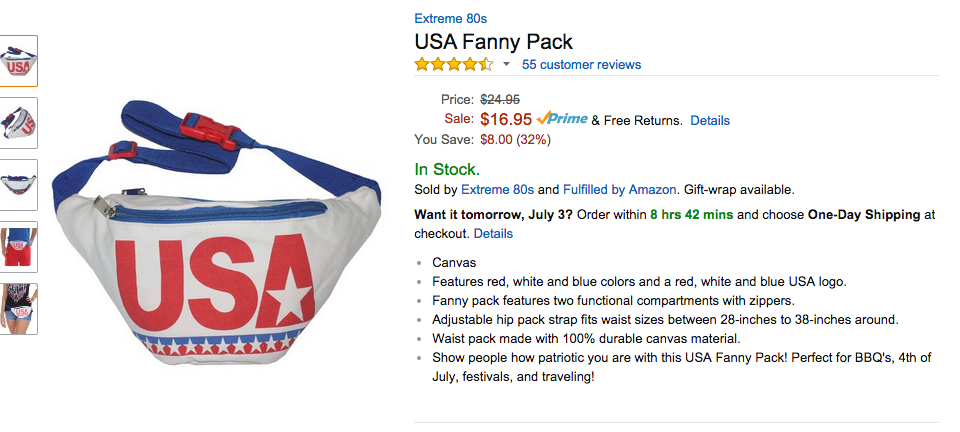
Task: Click the star rating icons
Action: pyautogui.click(x=454, y=65)
